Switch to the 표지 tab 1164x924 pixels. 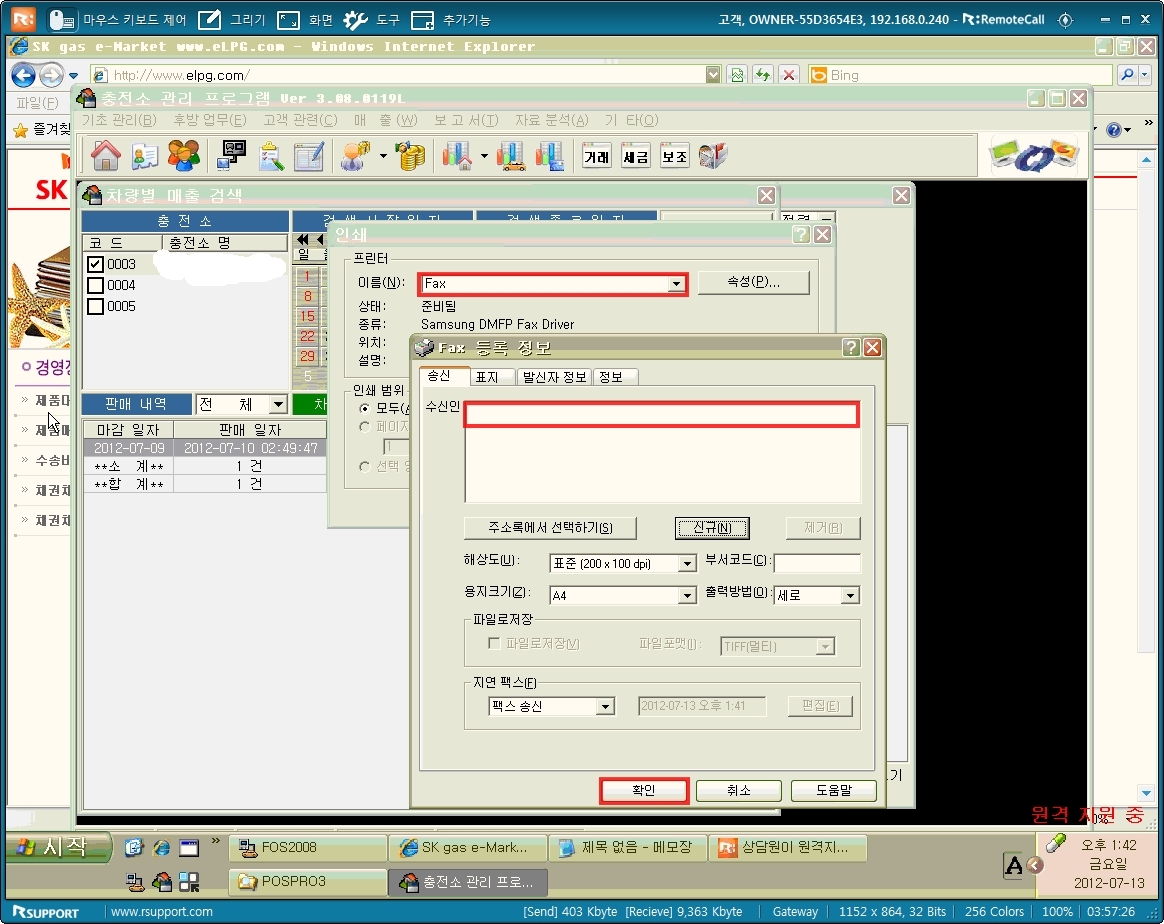486,377
